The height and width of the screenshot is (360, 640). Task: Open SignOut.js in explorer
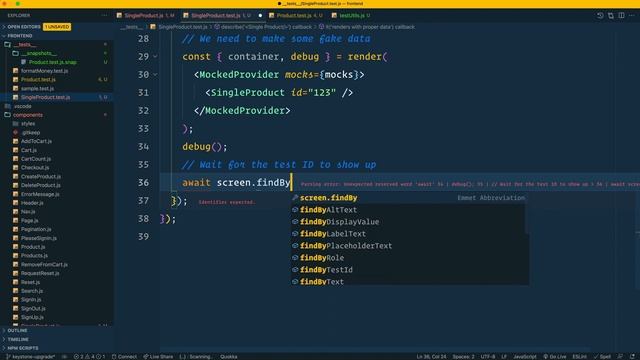click(x=33, y=309)
